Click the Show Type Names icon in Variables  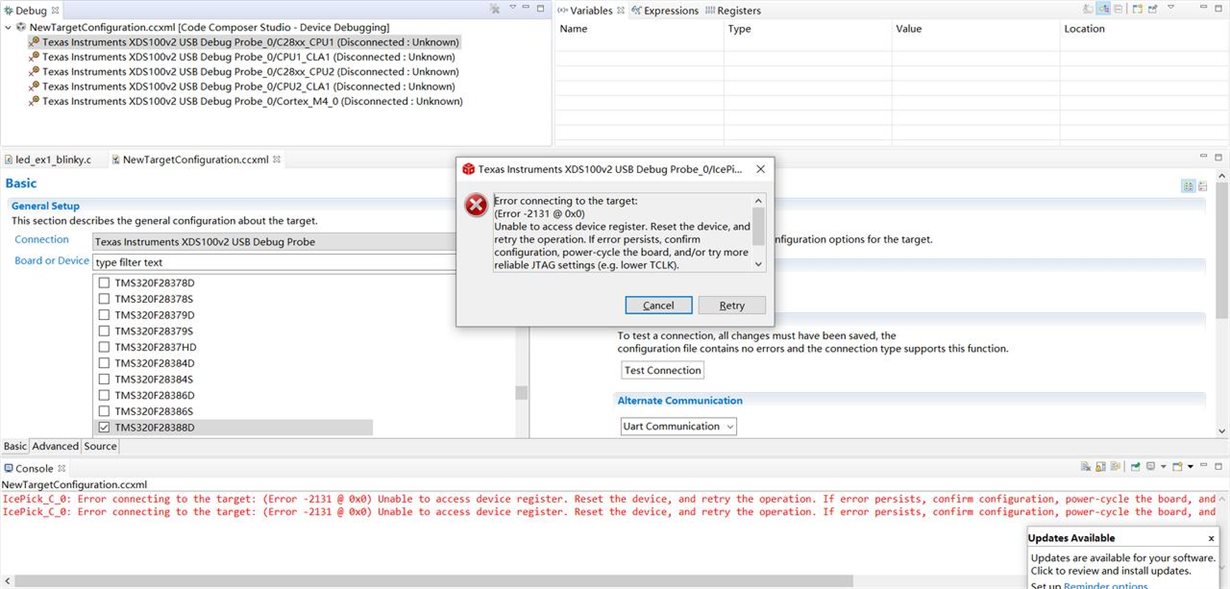pos(1088,8)
